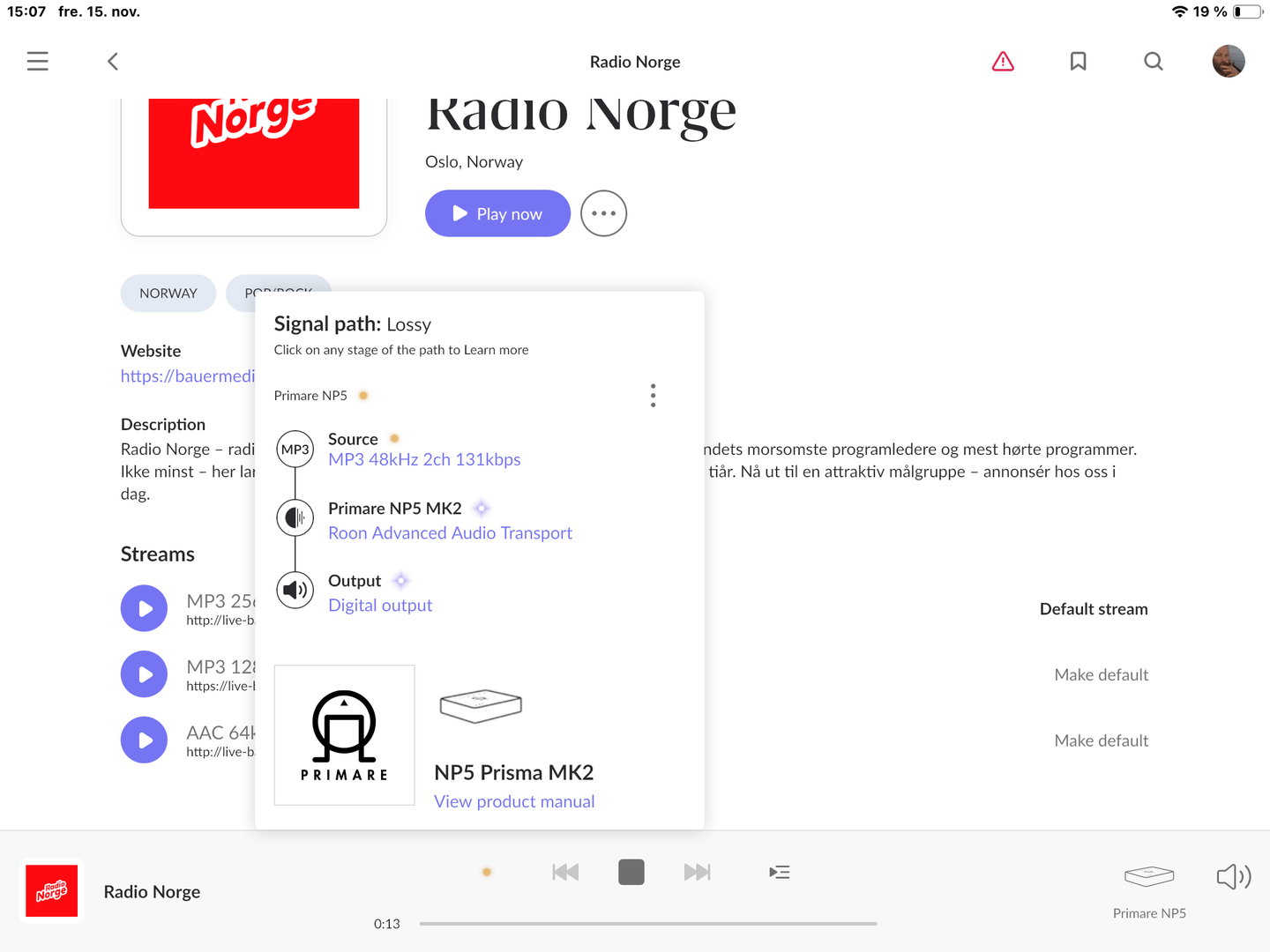1270x952 pixels.
Task: Open the View product manual link
Action: point(514,801)
